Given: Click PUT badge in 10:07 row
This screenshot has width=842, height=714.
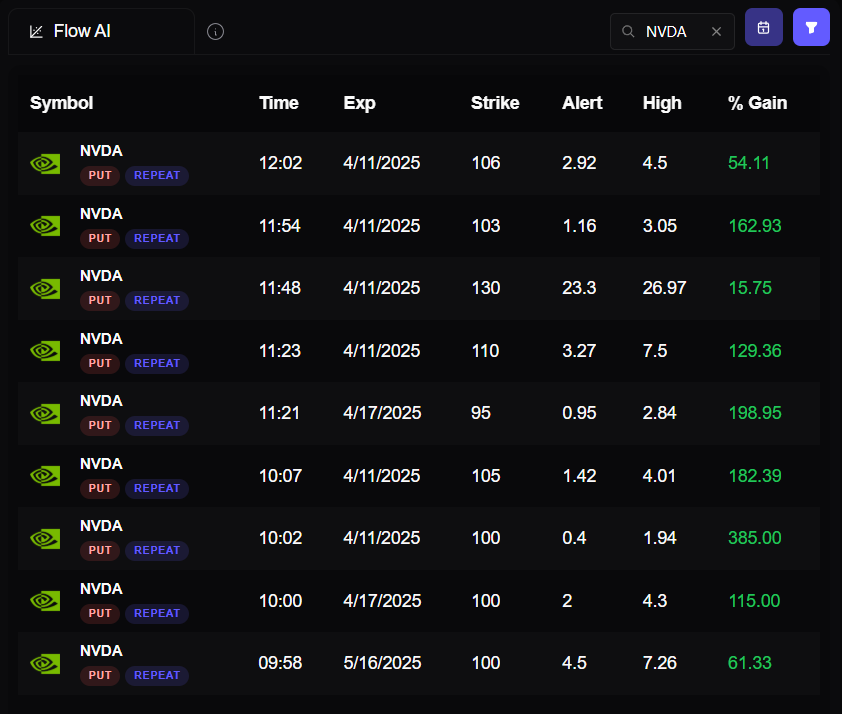Looking at the screenshot, I should pyautogui.click(x=100, y=489).
